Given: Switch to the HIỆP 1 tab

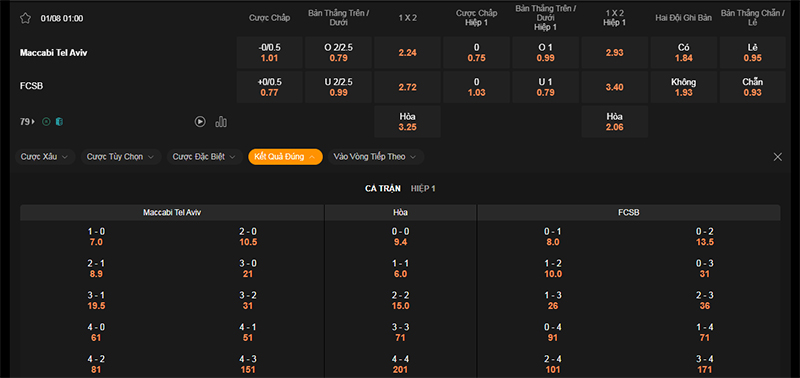Looking at the screenshot, I should 423,188.
